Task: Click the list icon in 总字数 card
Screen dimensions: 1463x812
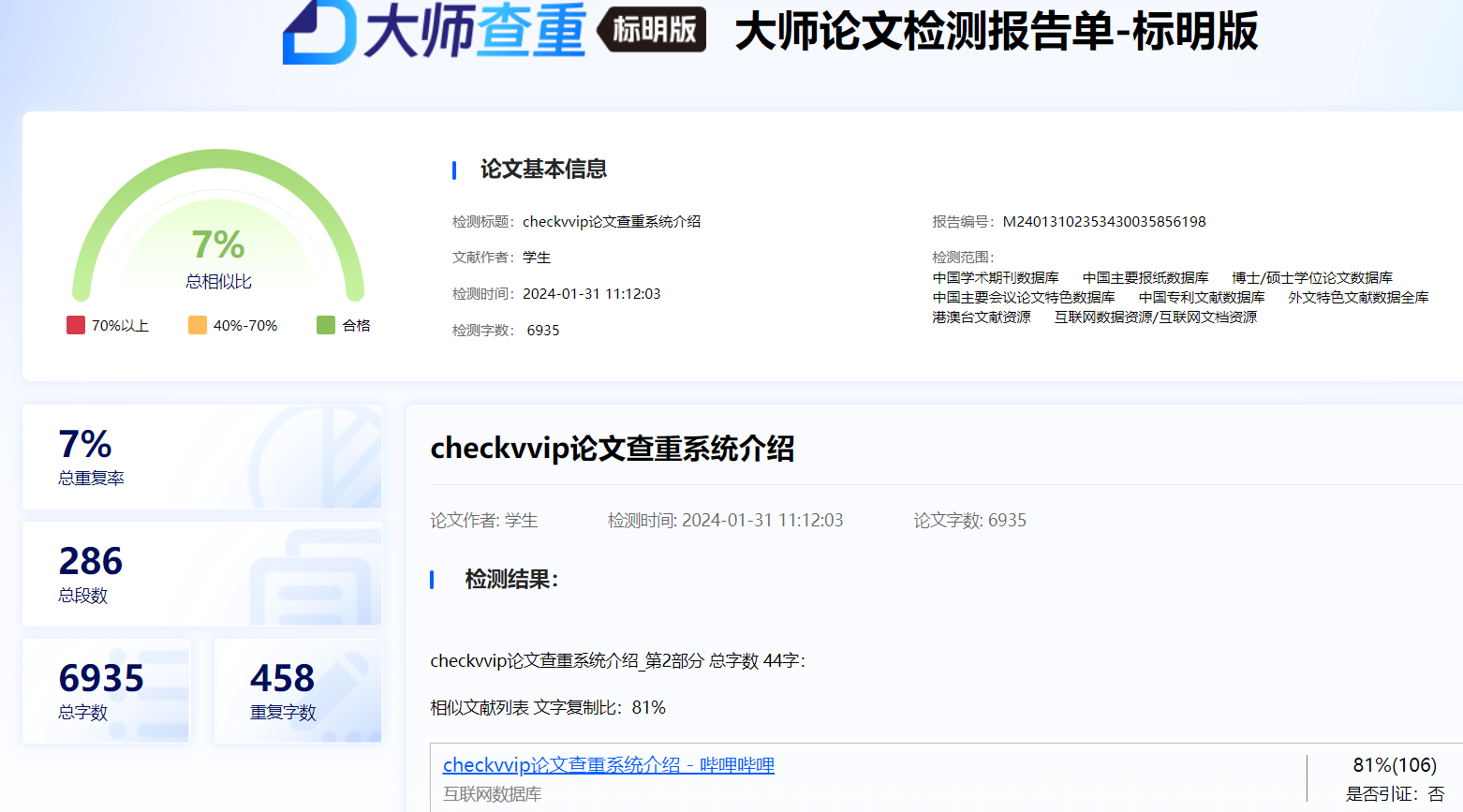Action: pyautogui.click(x=159, y=693)
